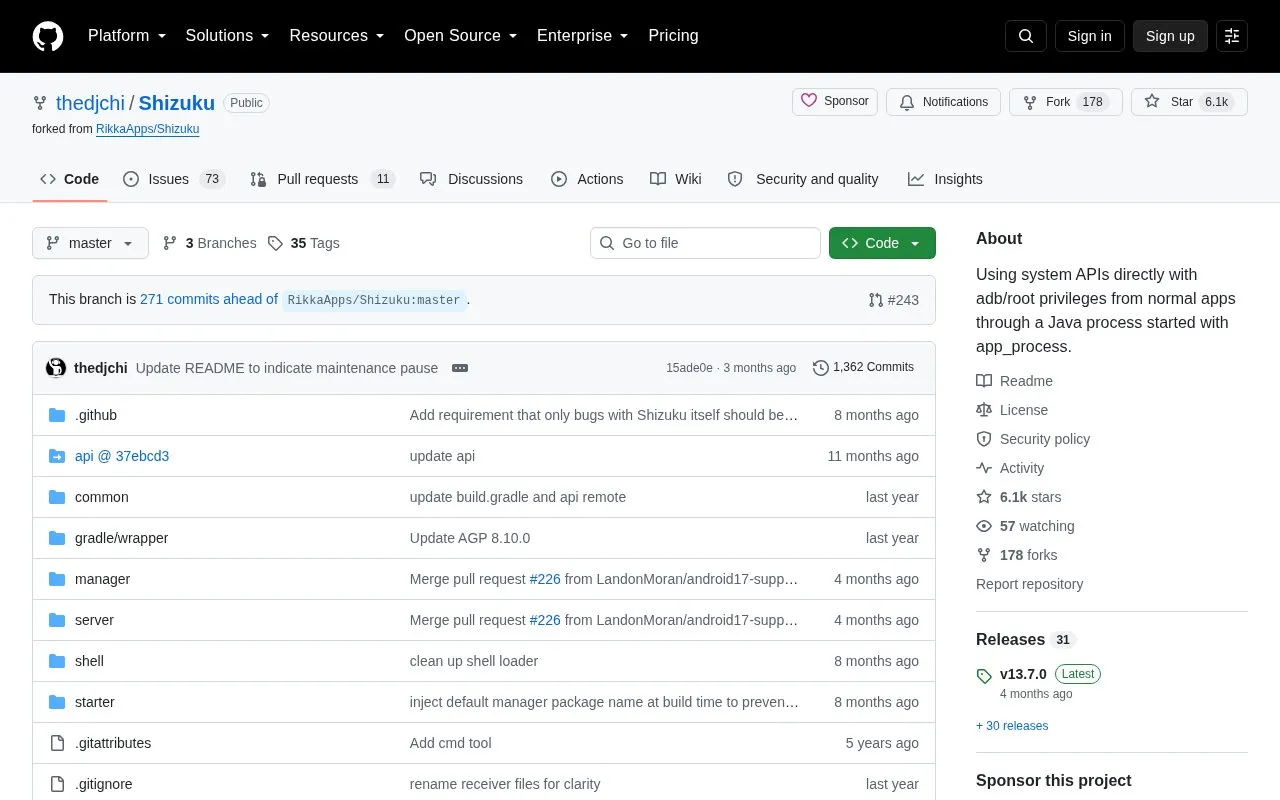Viewport: 1280px width, 800px height.
Task: Open the Activity pulse link
Action: click(1010, 468)
